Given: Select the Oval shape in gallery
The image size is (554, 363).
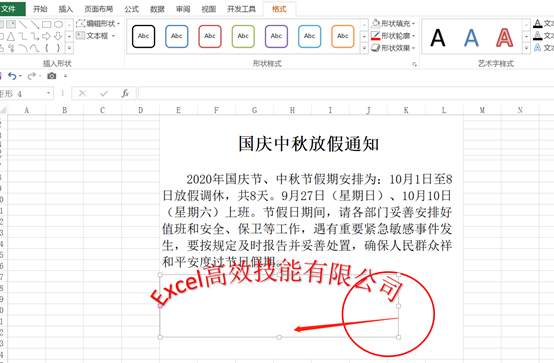Looking at the screenshot, I should (x=58, y=24).
